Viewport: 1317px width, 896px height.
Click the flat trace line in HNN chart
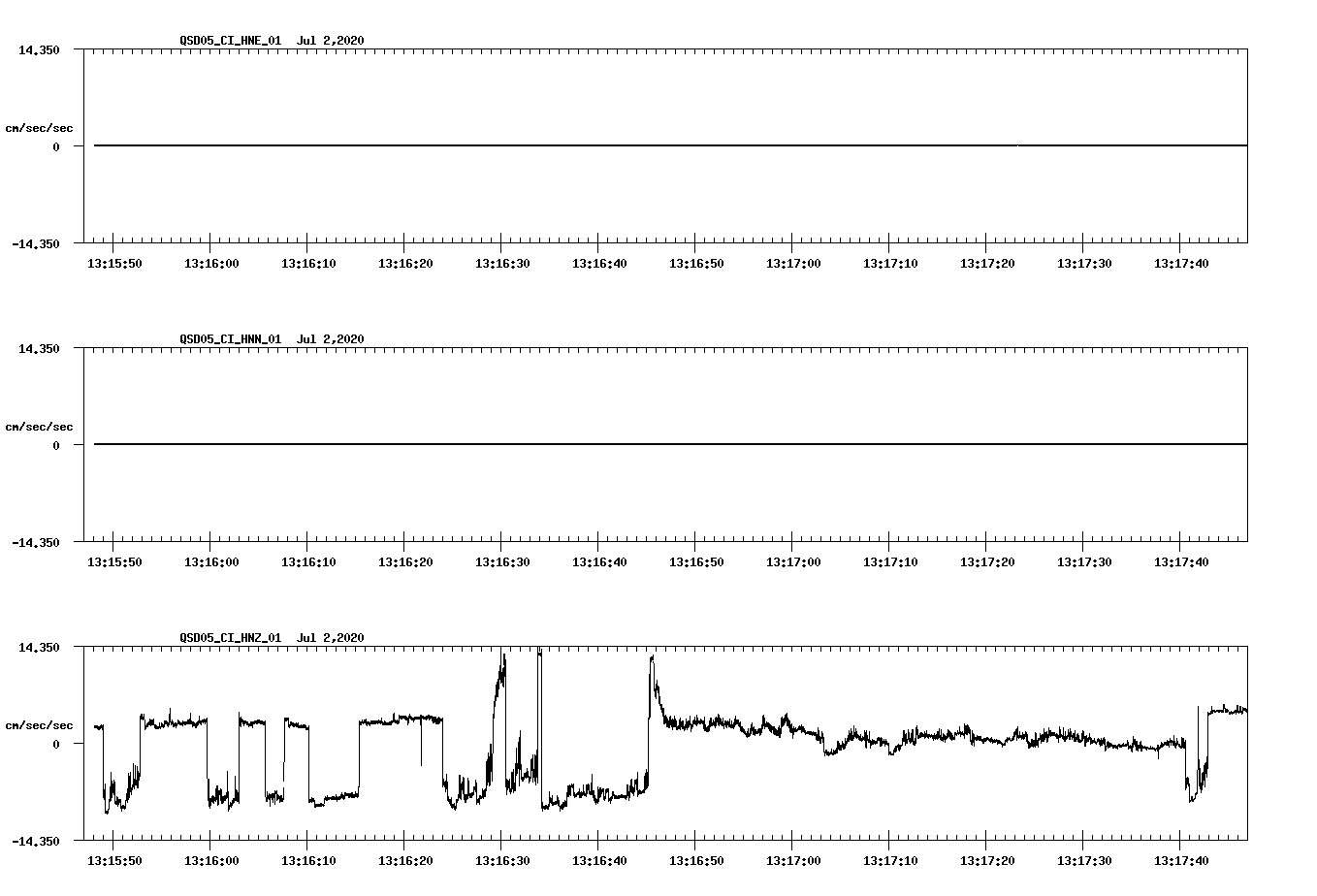point(670,444)
